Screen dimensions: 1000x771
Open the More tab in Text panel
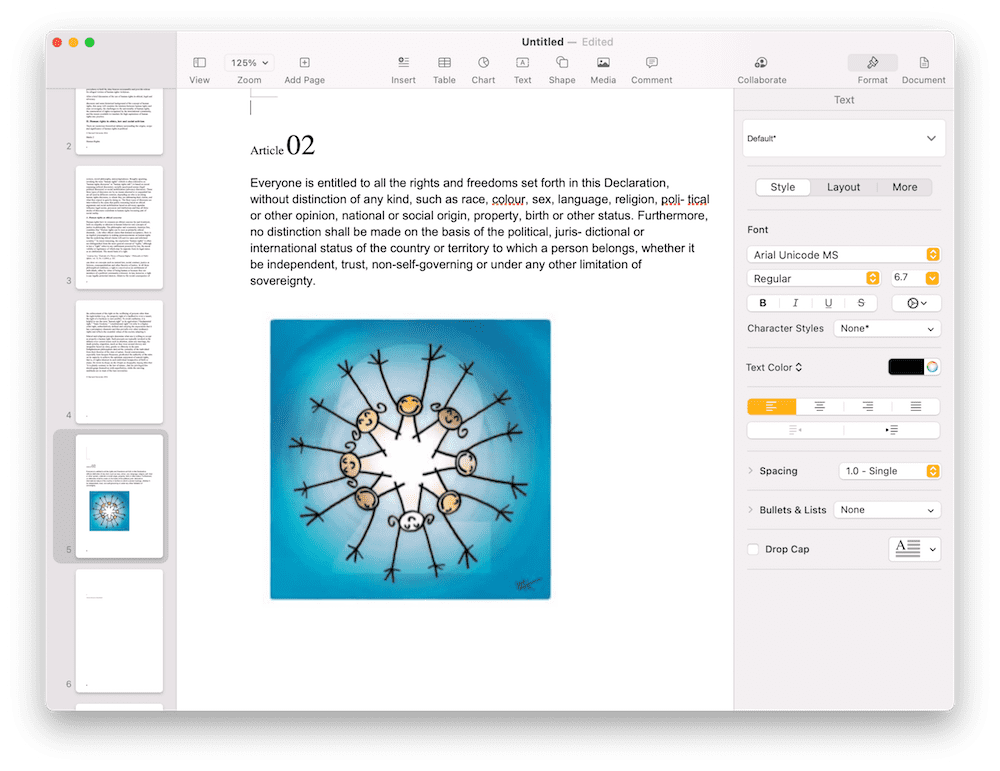point(904,186)
